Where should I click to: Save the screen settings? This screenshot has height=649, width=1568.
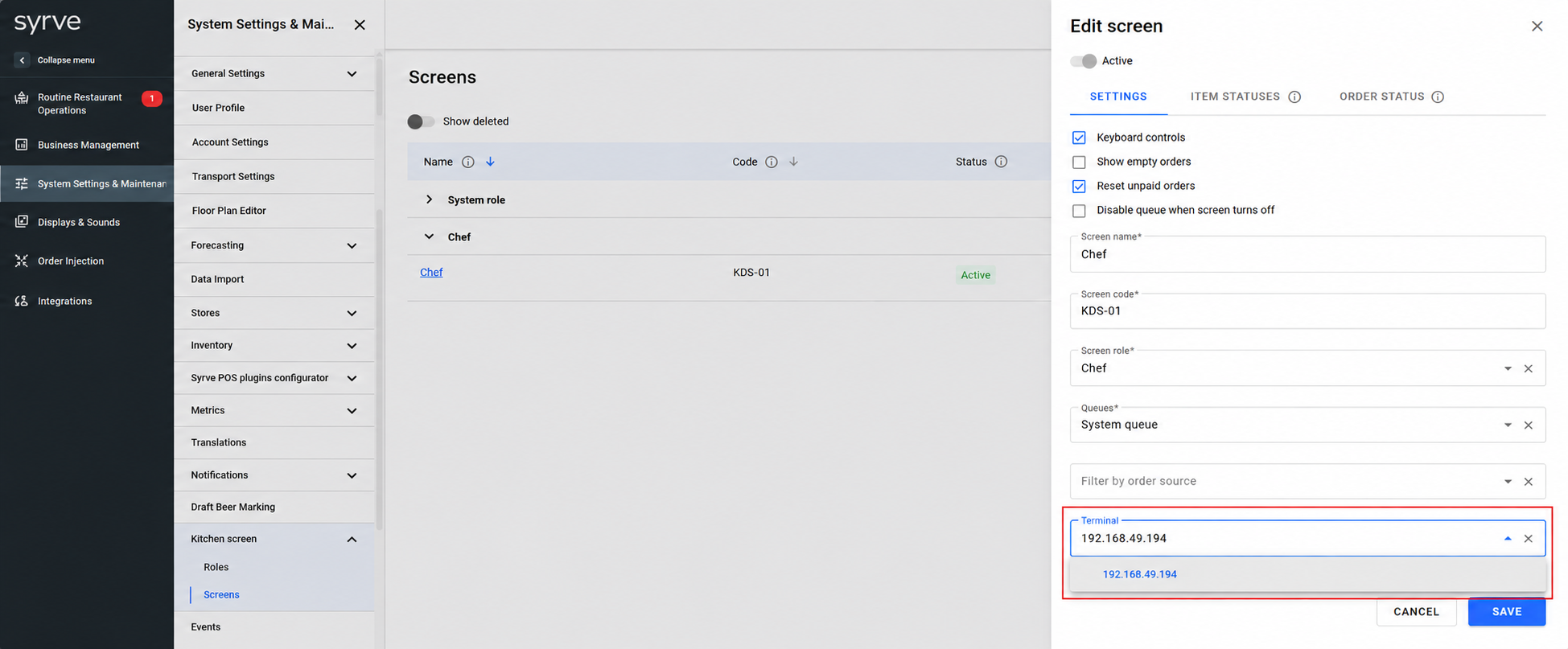tap(1506, 612)
